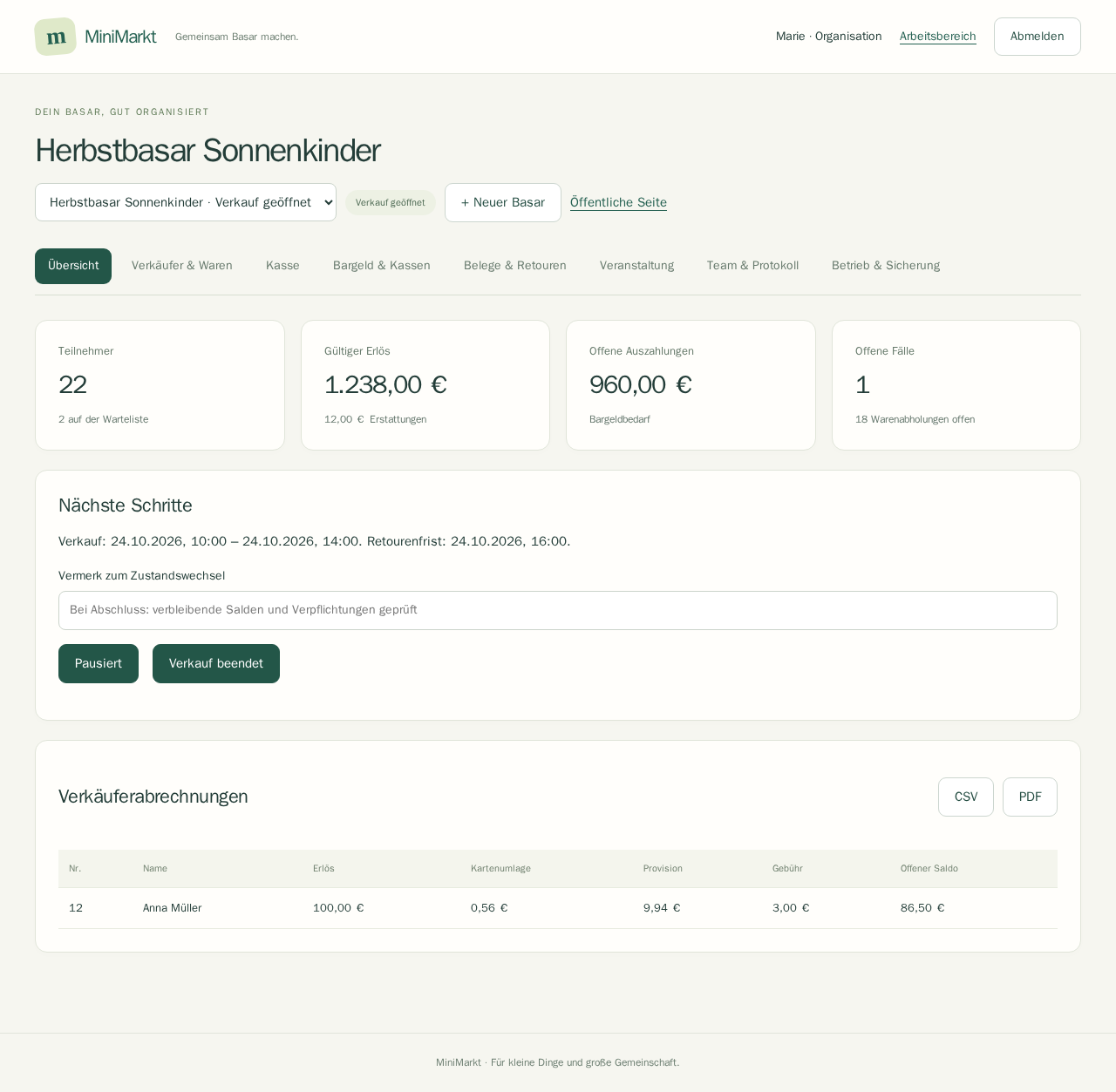
Task: Click the Abmelden button
Action: 1038,37
